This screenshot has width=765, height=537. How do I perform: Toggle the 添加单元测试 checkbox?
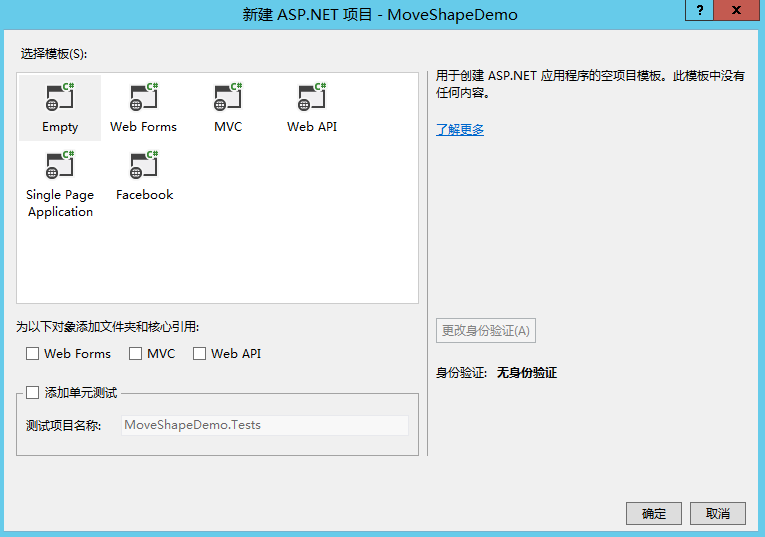(x=33, y=393)
